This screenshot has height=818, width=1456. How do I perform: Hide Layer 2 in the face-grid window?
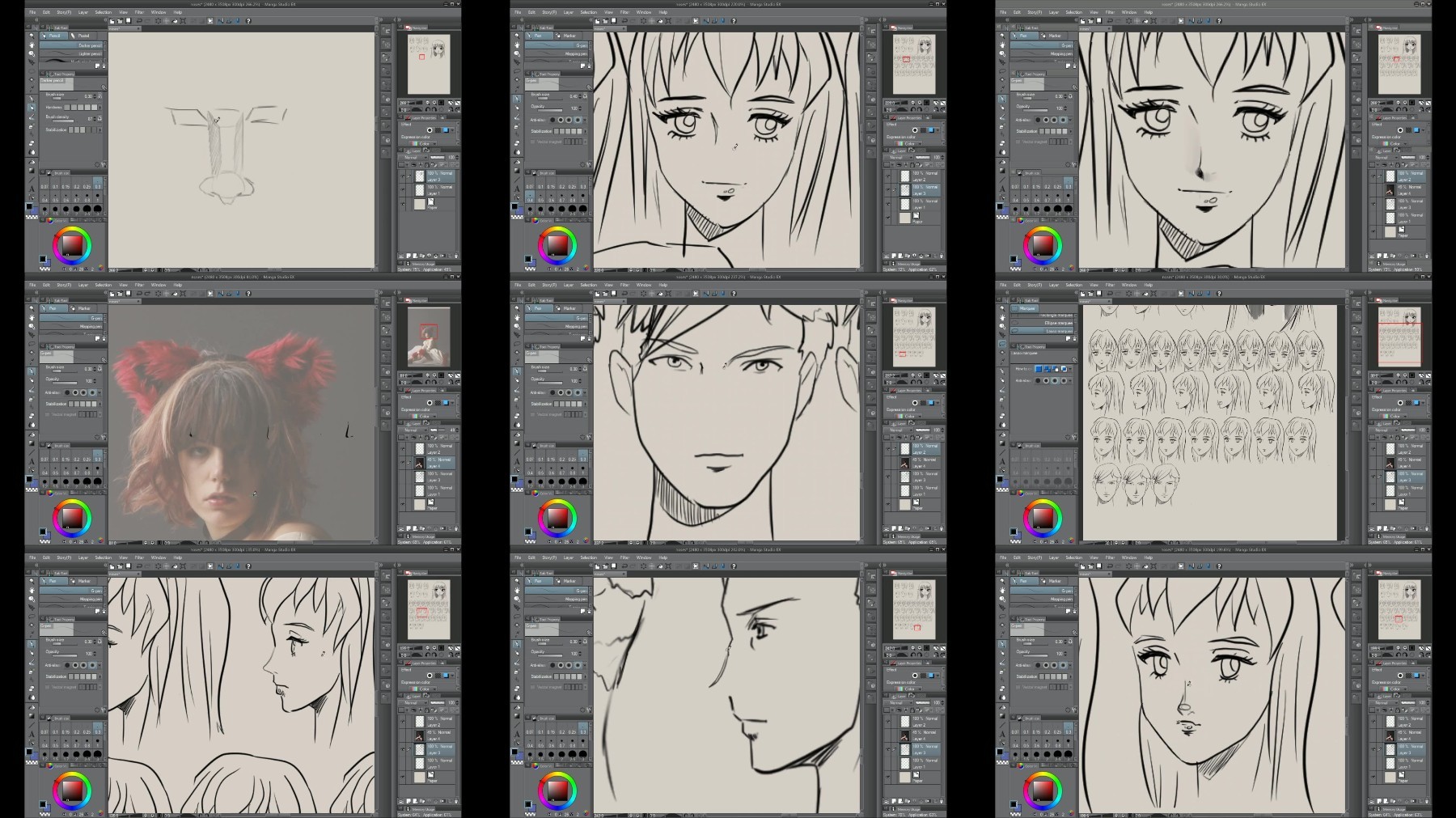click(x=1373, y=449)
